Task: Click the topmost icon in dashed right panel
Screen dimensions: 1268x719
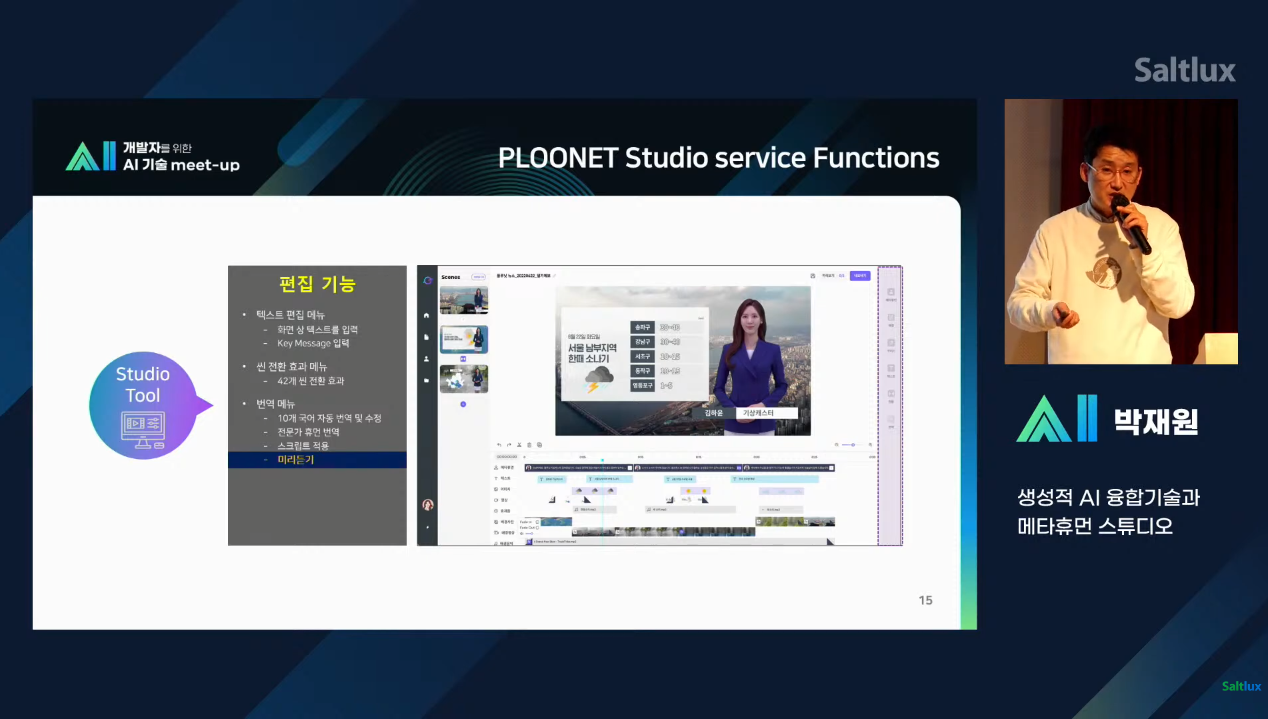Action: coord(891,292)
